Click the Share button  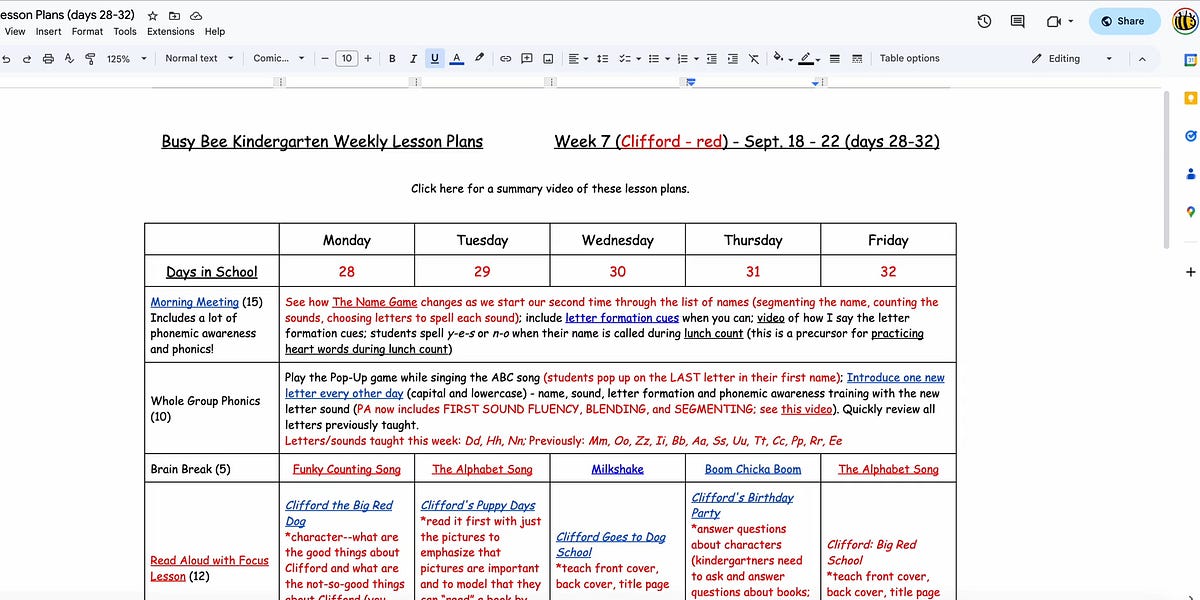[x=1124, y=20]
